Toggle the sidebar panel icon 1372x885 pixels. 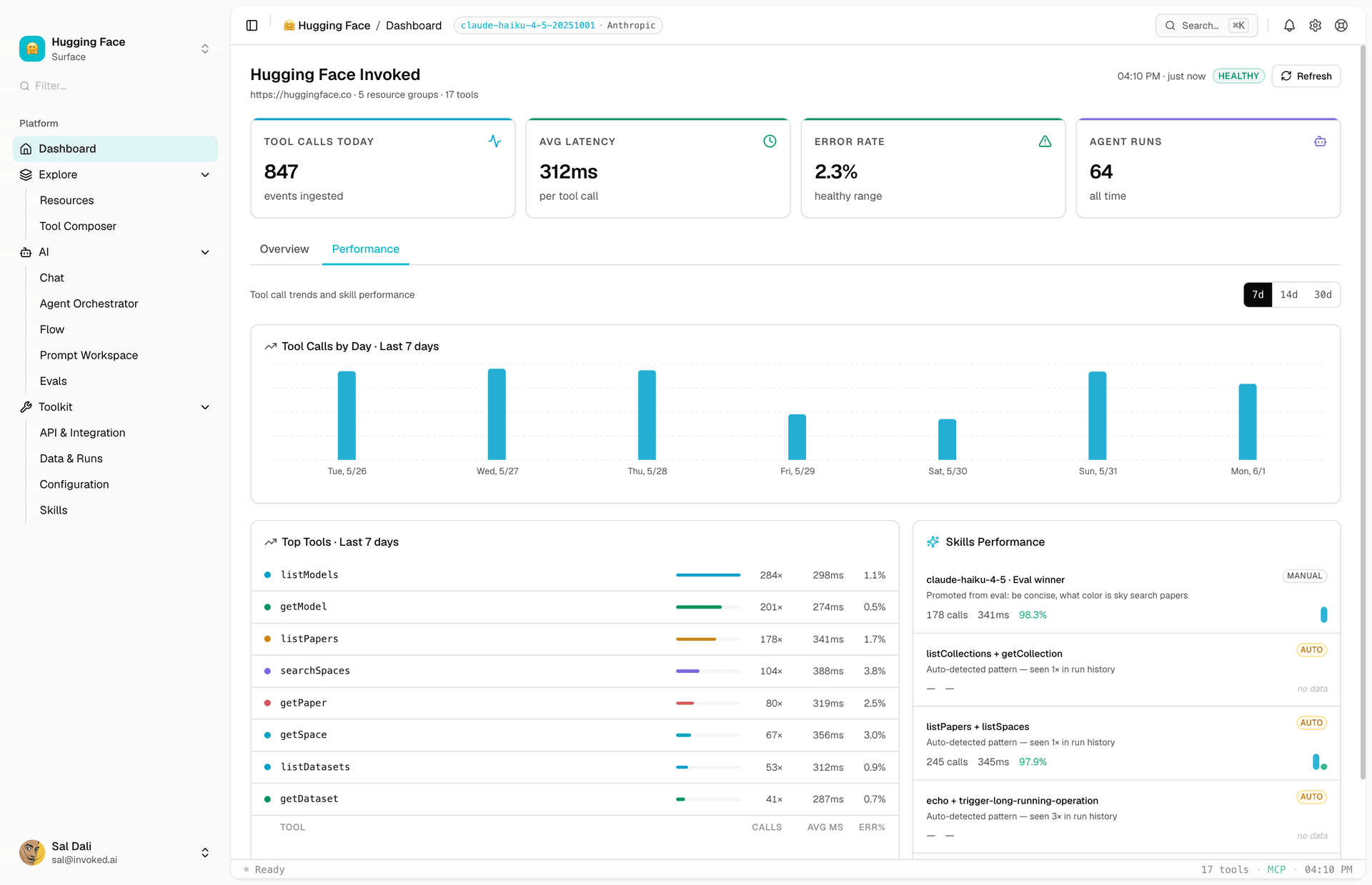252,26
